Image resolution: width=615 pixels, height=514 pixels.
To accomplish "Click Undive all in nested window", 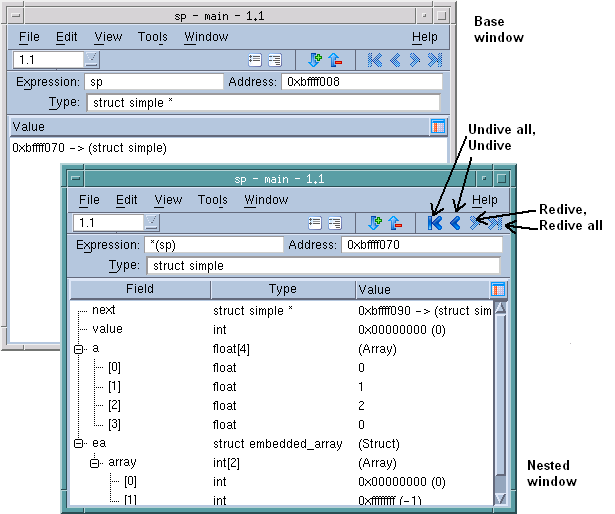I will tap(435, 223).
